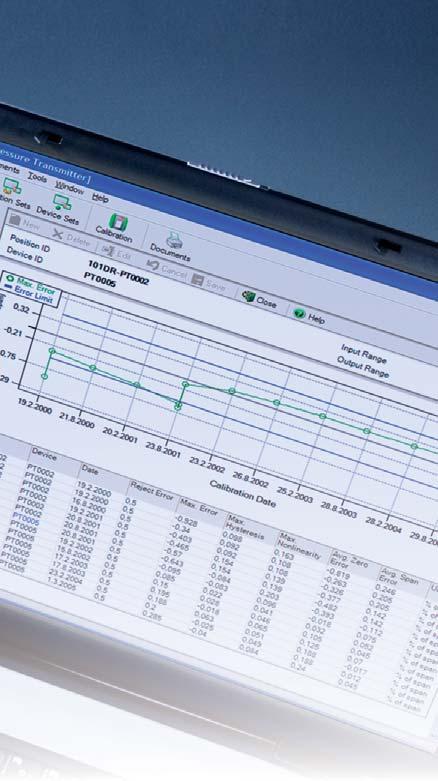Click the Edit toolbar button

116,252
